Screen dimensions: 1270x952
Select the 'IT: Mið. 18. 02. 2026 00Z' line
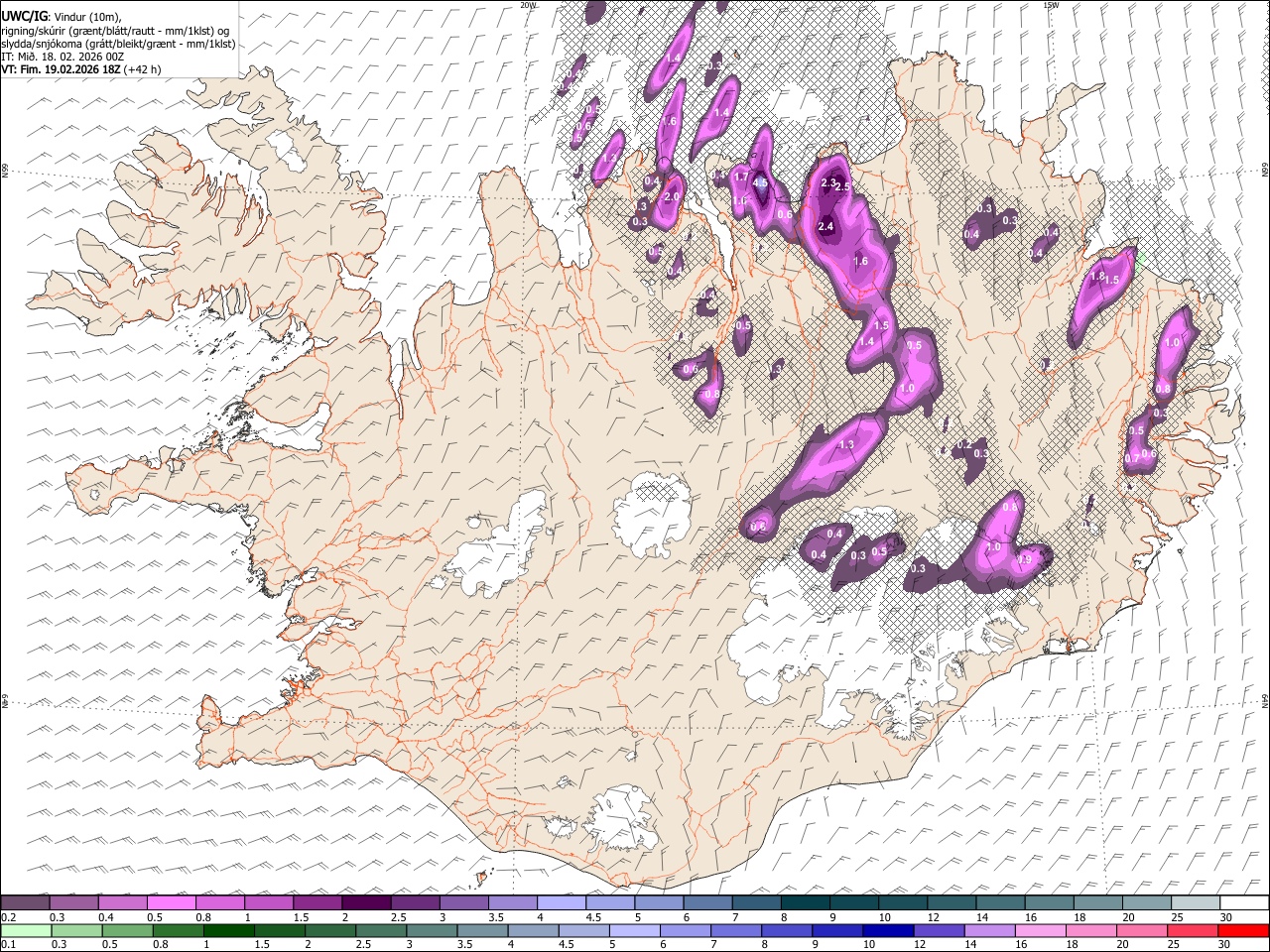point(63,57)
